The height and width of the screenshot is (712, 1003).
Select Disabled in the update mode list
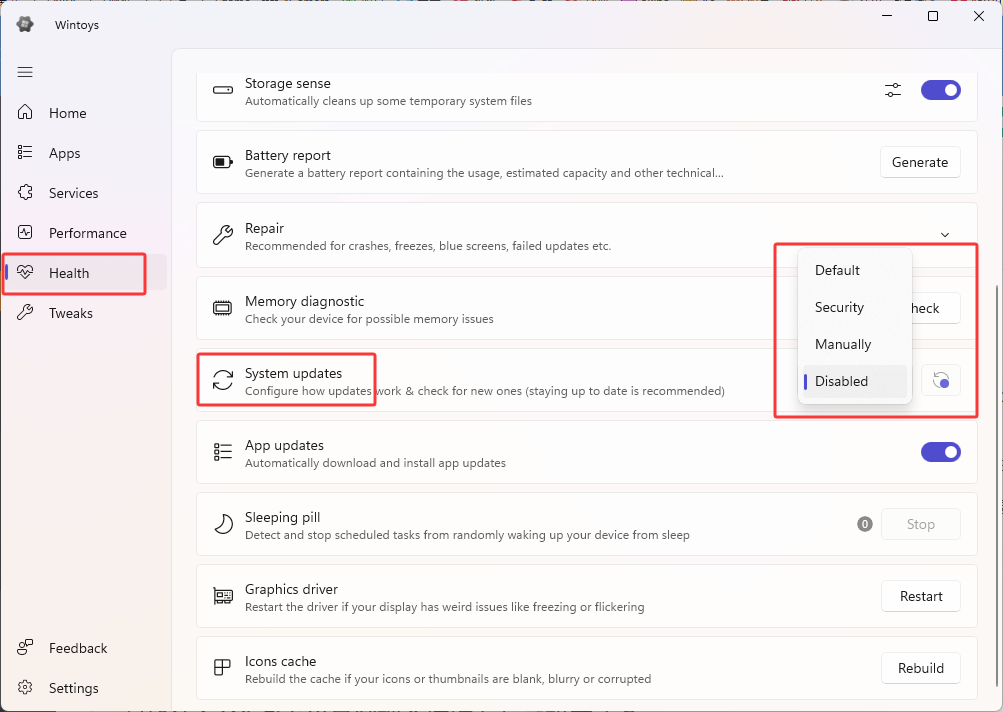click(841, 381)
